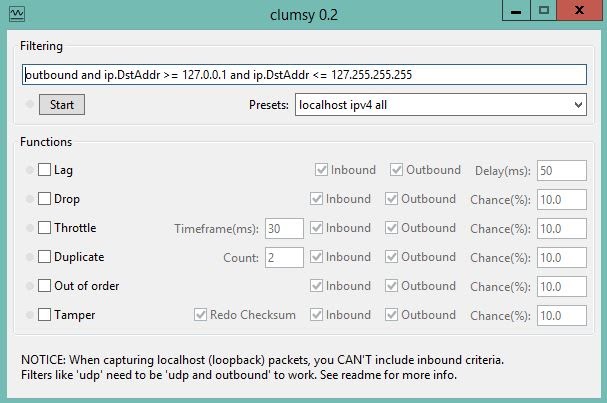The image size is (607, 403).
Task: Click the Drop status indicator dot
Action: tap(29, 199)
